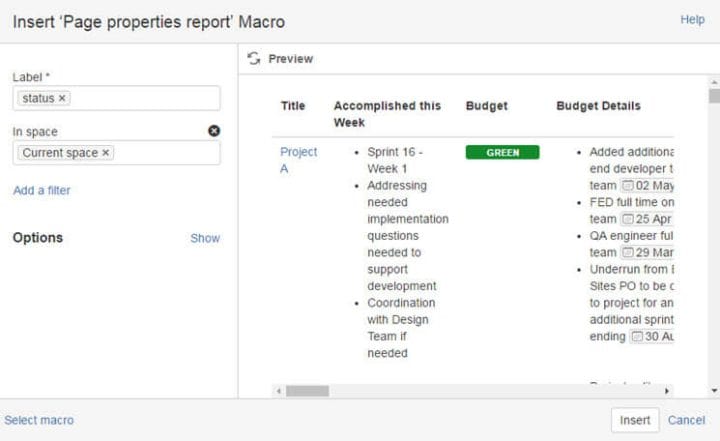720x441 pixels.
Task: Click the Preview refresh icon
Action: click(254, 59)
